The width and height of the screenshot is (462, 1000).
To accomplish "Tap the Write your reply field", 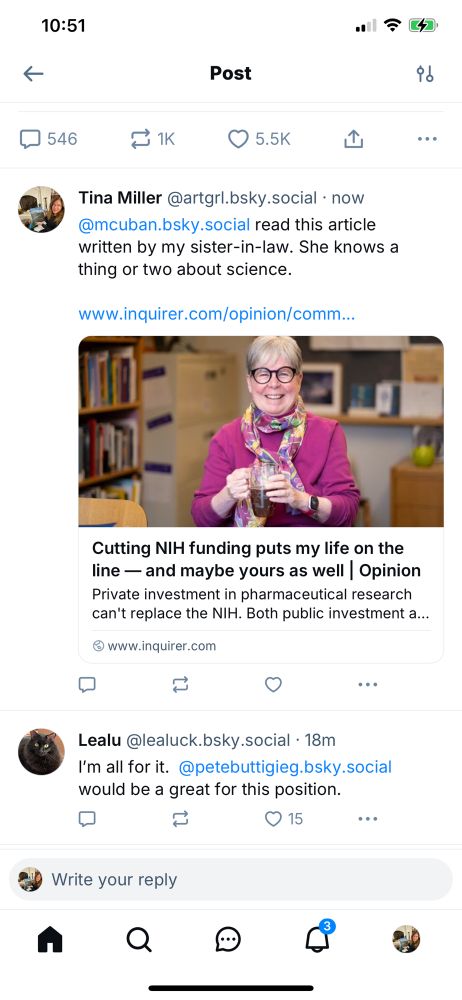I will pos(231,879).
